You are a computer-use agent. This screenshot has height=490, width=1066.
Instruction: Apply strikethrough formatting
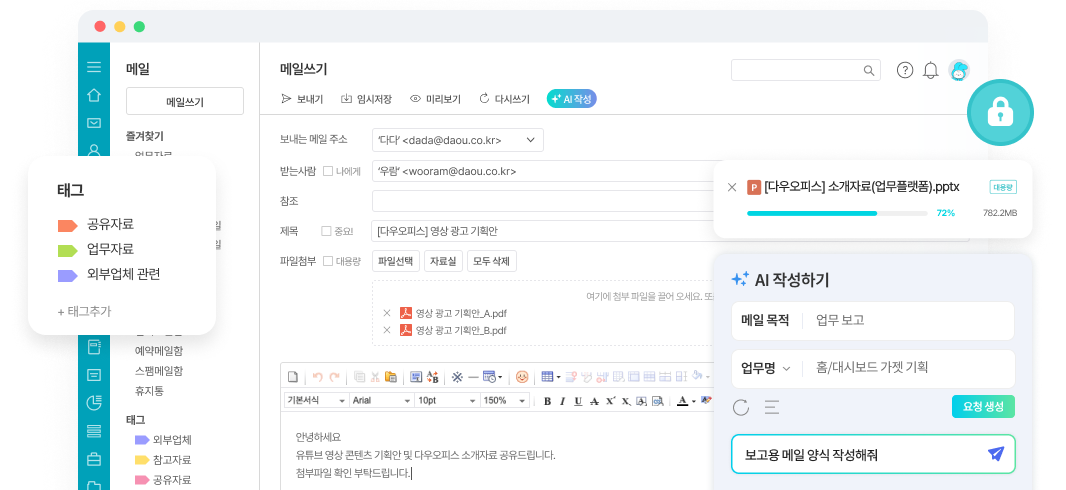pyautogui.click(x=594, y=401)
